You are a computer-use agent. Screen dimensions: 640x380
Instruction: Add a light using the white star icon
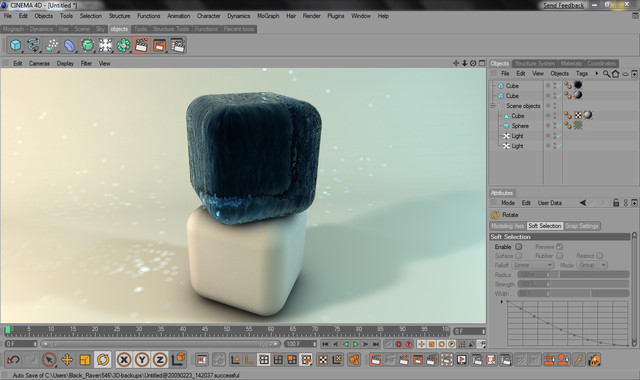click(x=105, y=45)
